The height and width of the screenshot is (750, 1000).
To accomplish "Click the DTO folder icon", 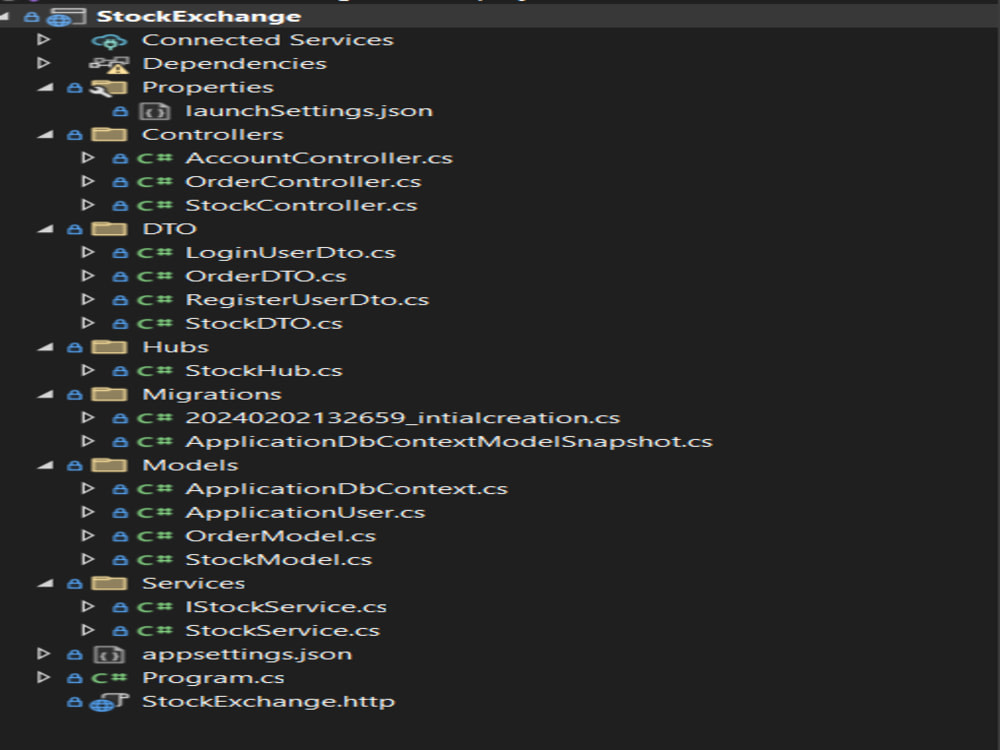I will (109, 229).
